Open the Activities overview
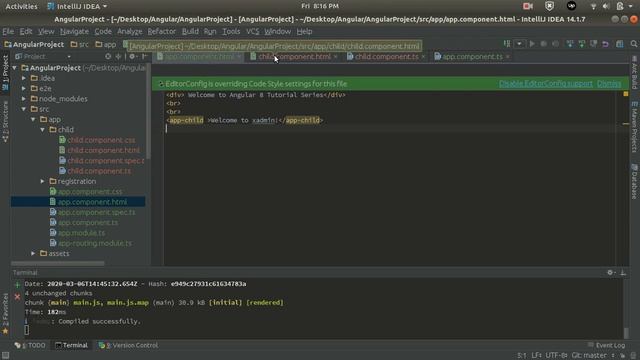 (x=21, y=6)
